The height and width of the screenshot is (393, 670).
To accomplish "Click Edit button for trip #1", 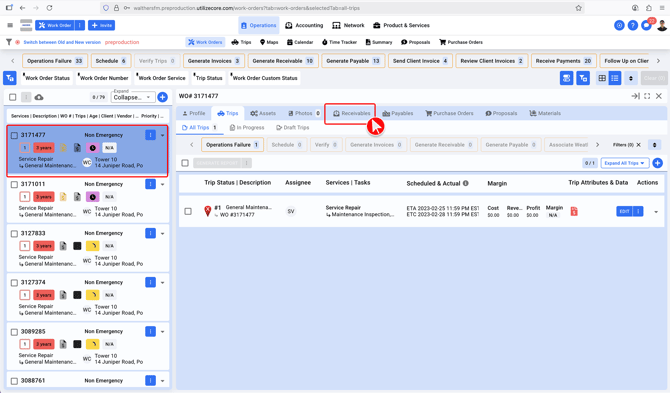I will [x=624, y=211].
